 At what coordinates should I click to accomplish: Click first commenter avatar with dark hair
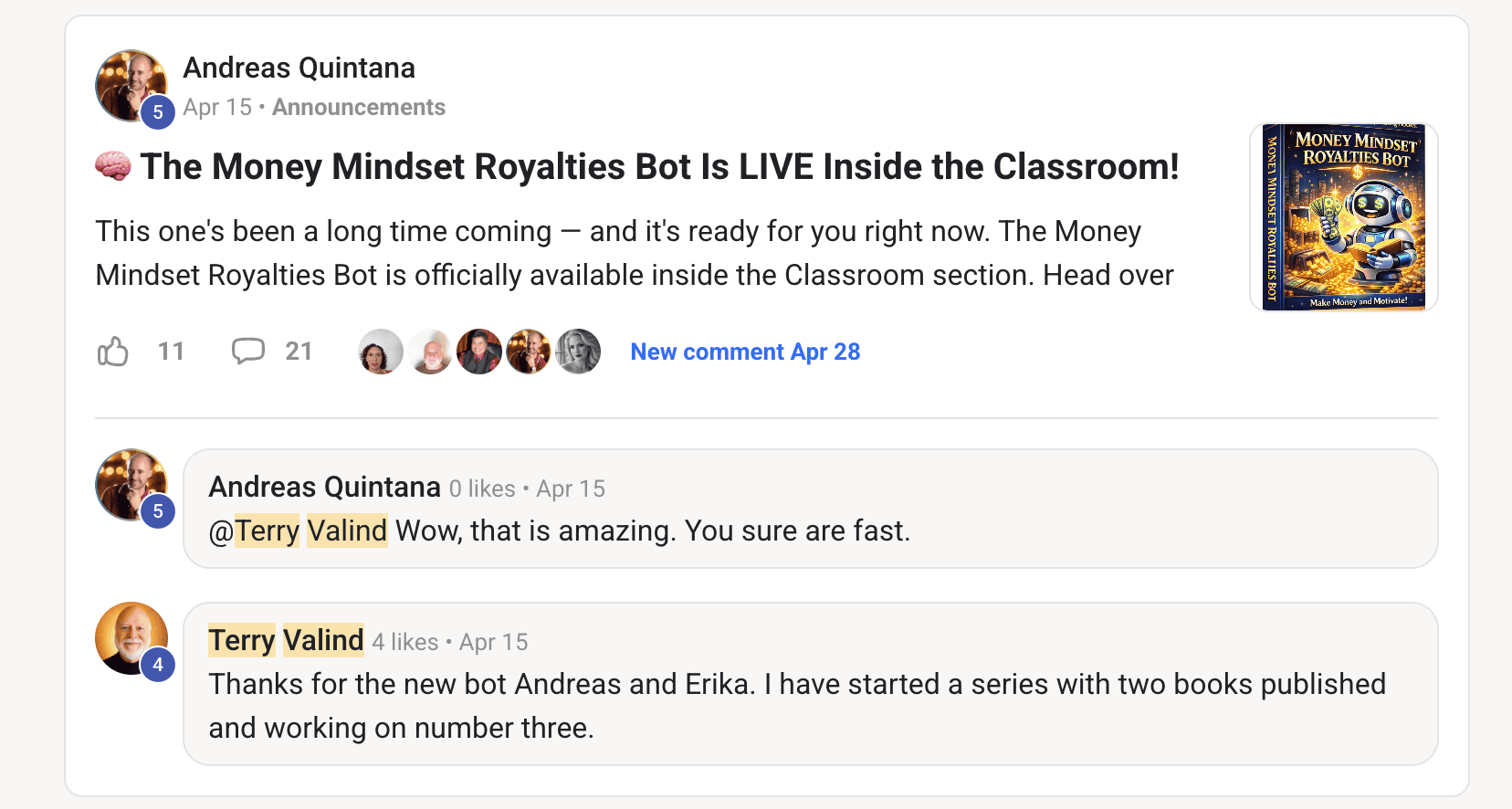pos(381,352)
